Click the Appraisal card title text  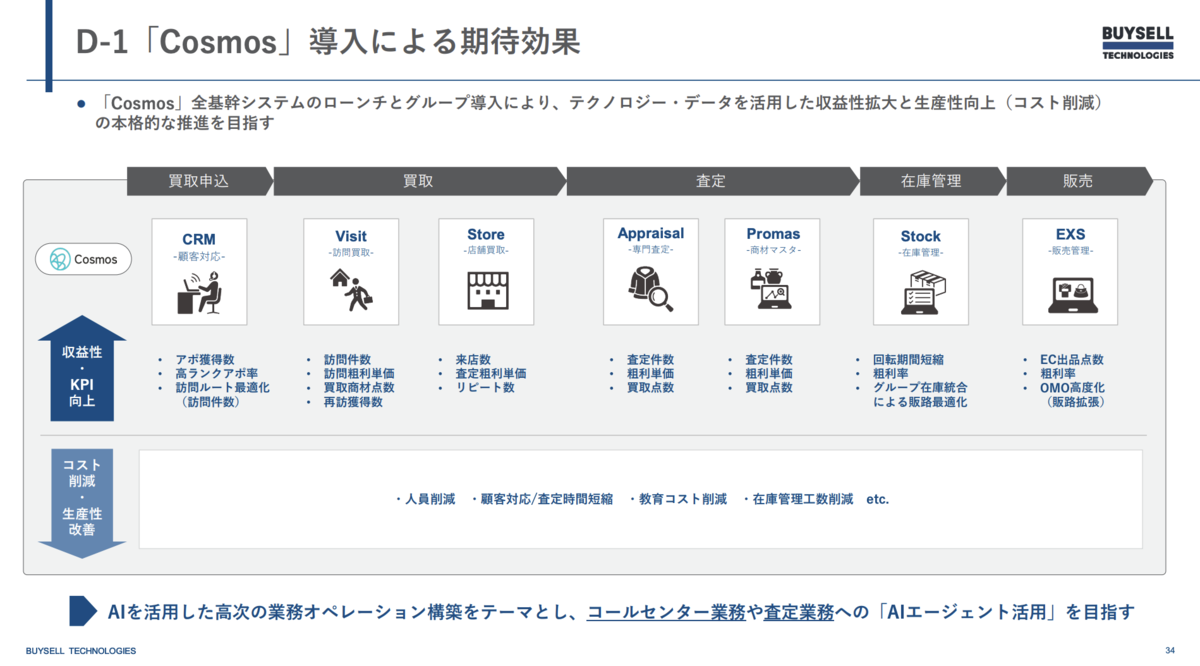tap(651, 234)
